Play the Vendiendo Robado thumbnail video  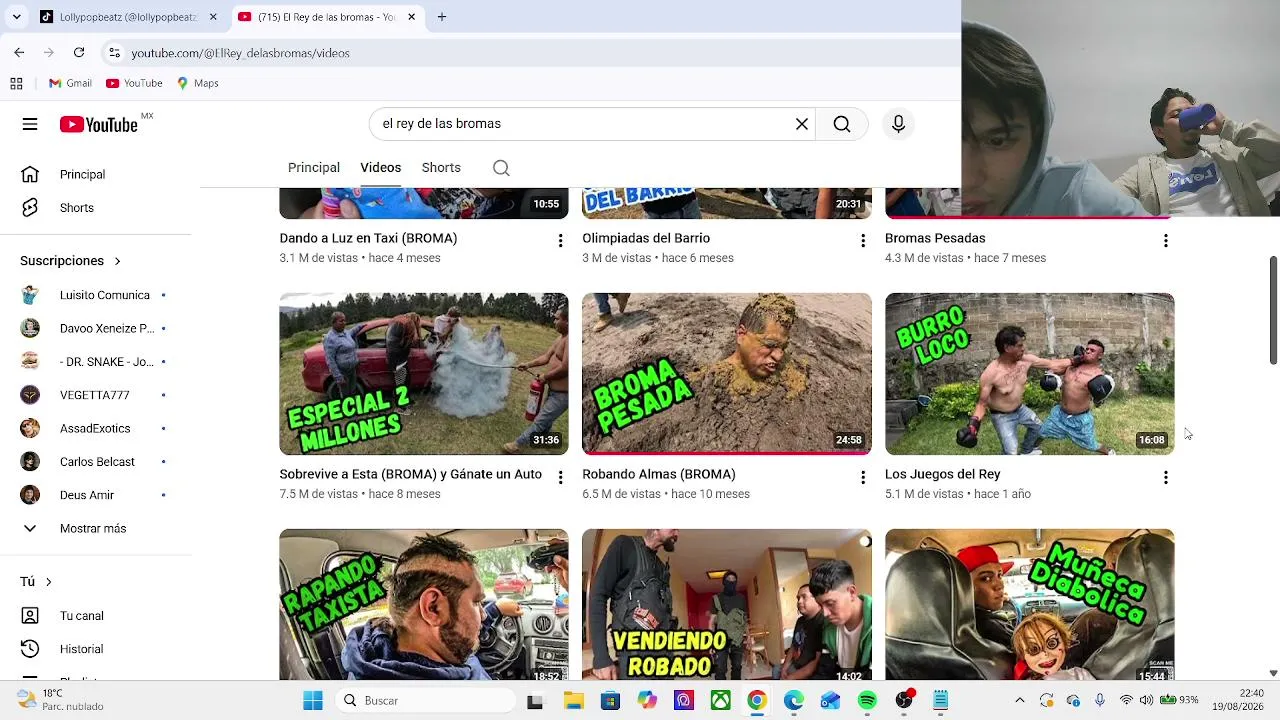(727, 605)
